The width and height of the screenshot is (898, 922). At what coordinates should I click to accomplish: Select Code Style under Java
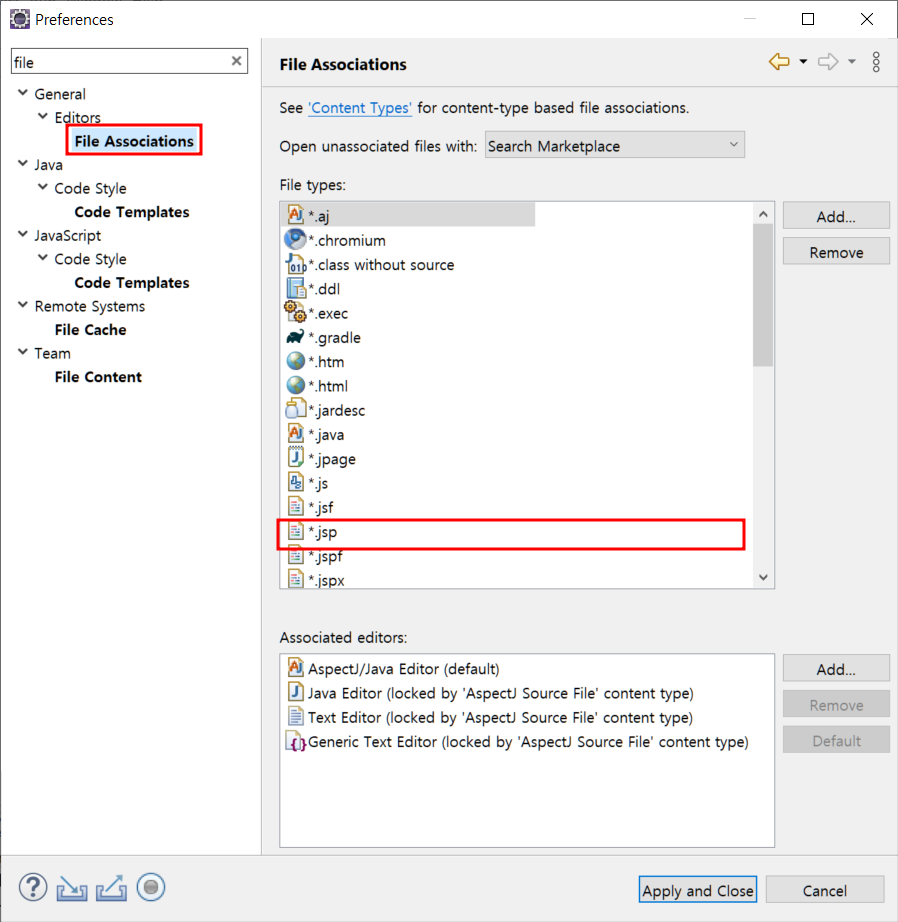91,188
